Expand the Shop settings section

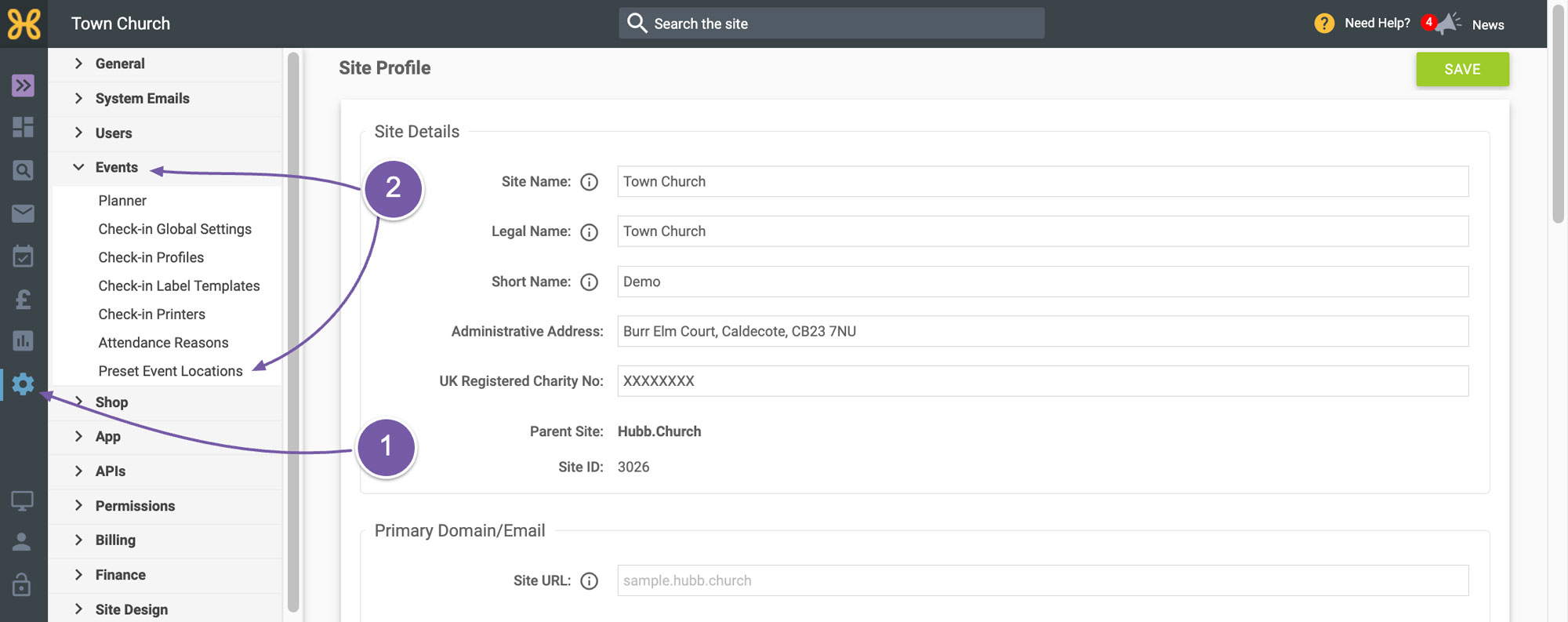coord(165,402)
